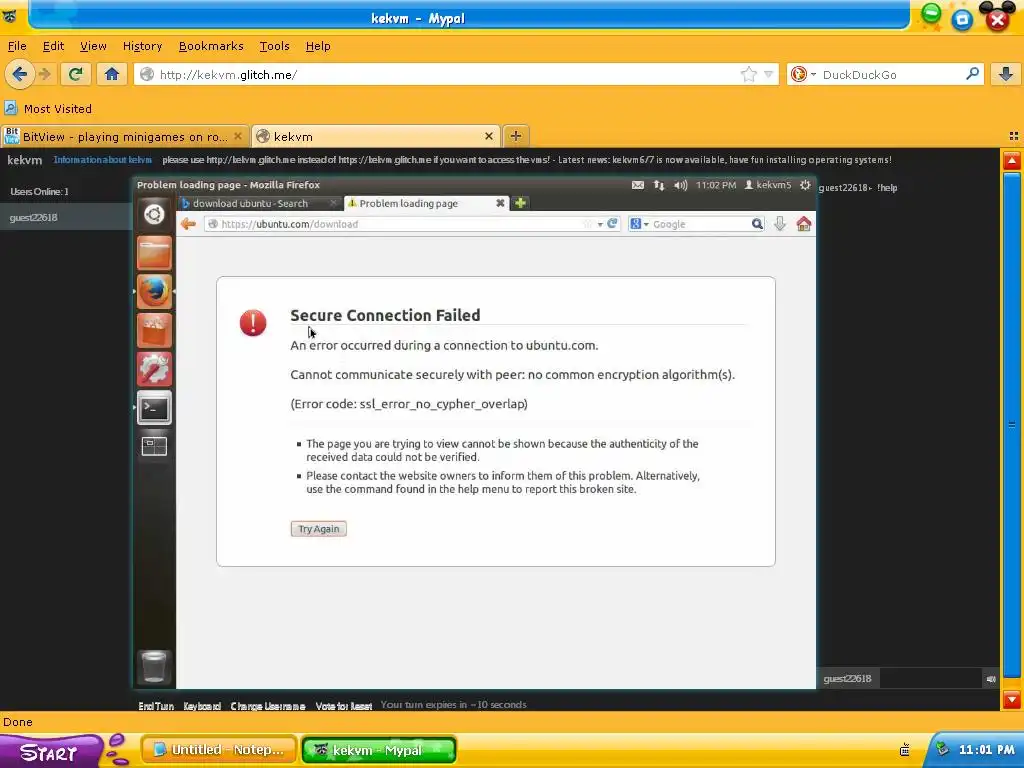Viewport: 1024px width, 768px height.
Task: Open the VM Firefox downloads arrow
Action: point(780,224)
